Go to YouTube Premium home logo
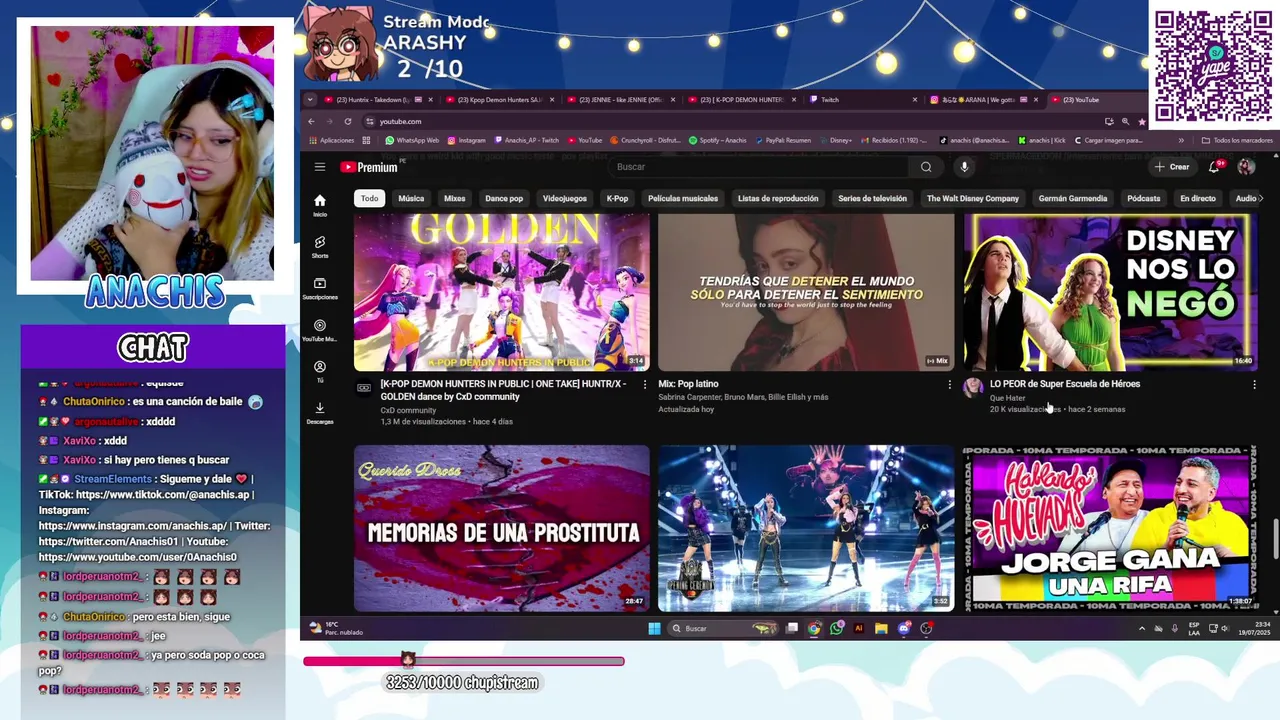This screenshot has height=720, width=1280. point(369,167)
